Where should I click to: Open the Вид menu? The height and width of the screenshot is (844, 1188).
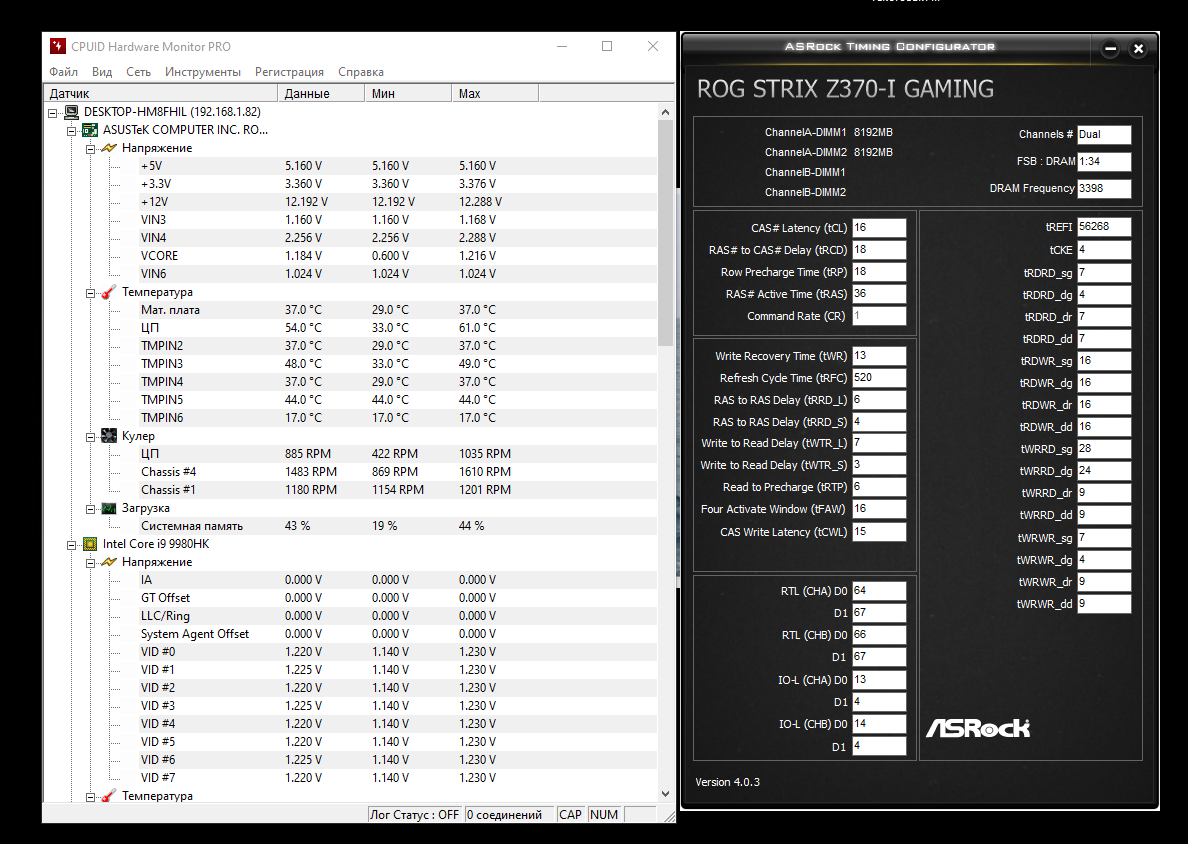(x=102, y=72)
